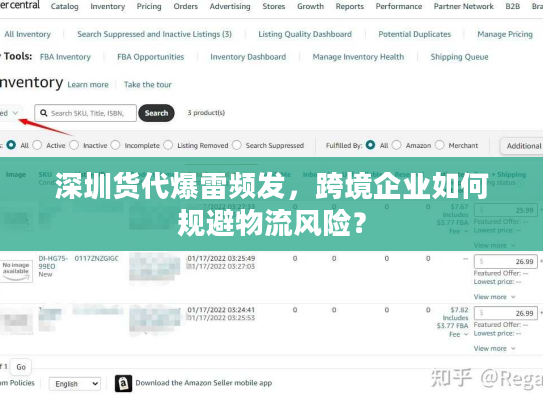Open the Pricing menu
This screenshot has height=408, width=543.
[149, 7]
